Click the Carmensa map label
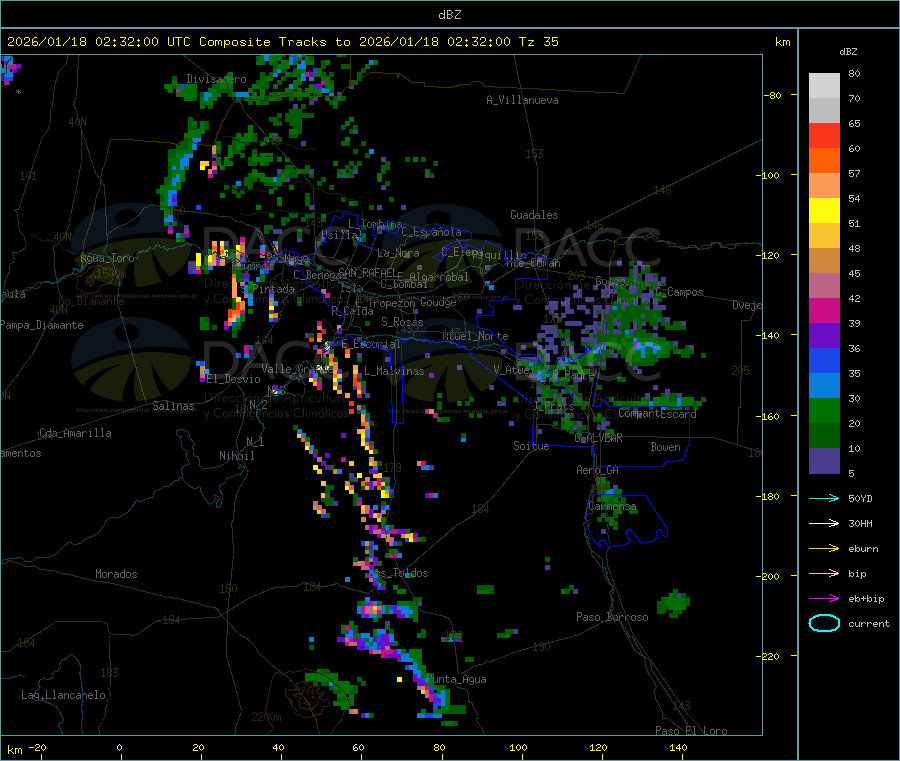 [612, 507]
